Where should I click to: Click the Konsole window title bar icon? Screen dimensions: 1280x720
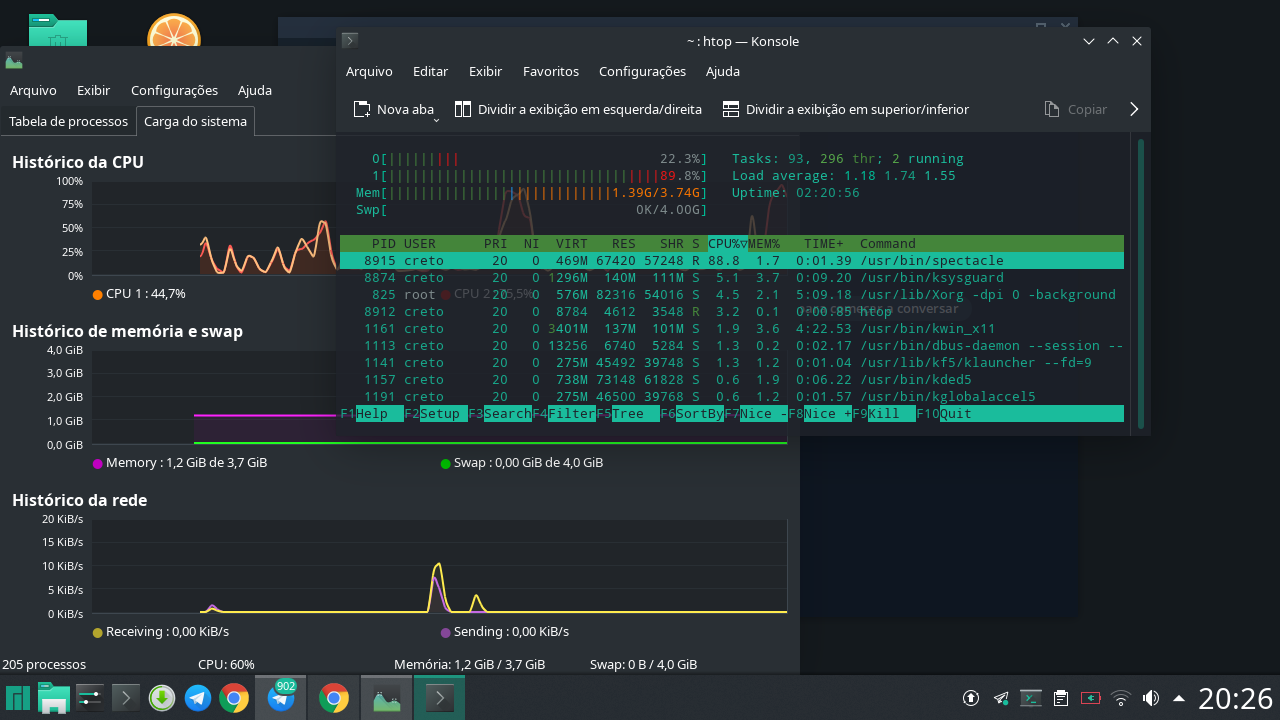click(x=349, y=41)
